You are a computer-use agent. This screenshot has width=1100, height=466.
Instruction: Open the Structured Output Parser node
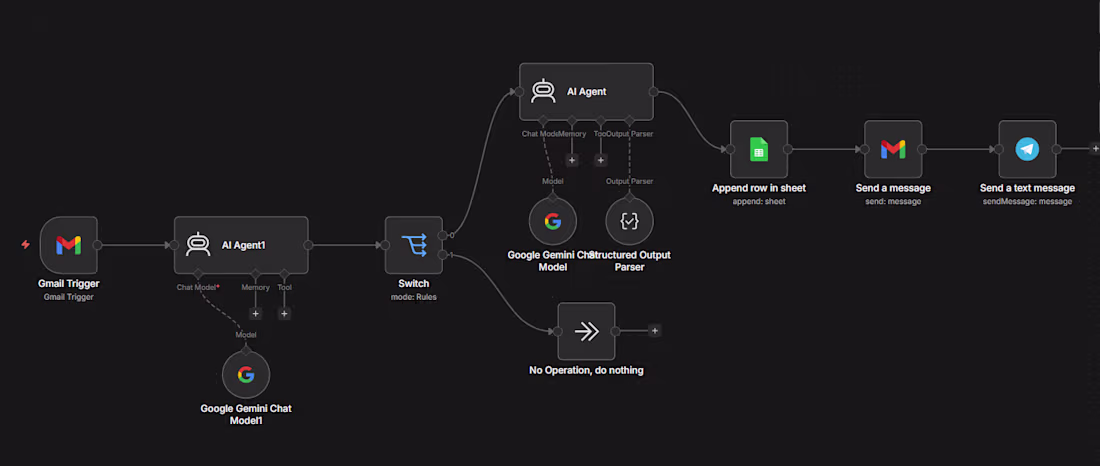point(629,221)
